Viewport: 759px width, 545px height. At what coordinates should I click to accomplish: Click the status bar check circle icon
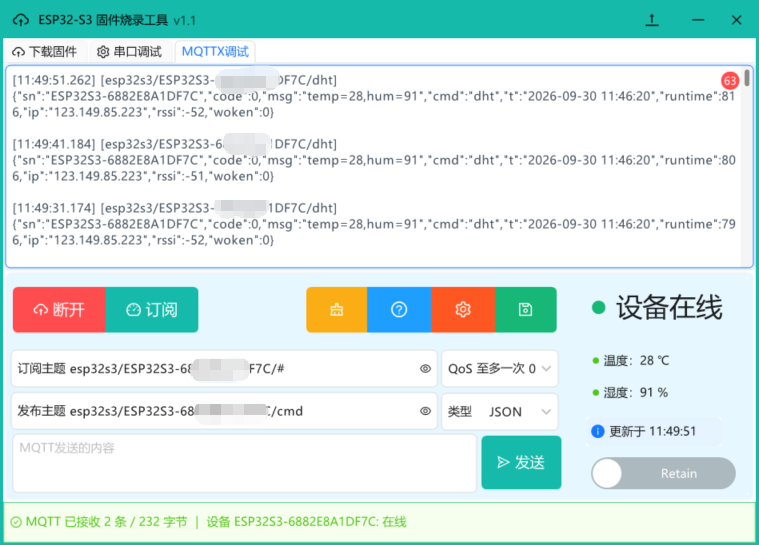coord(16,522)
